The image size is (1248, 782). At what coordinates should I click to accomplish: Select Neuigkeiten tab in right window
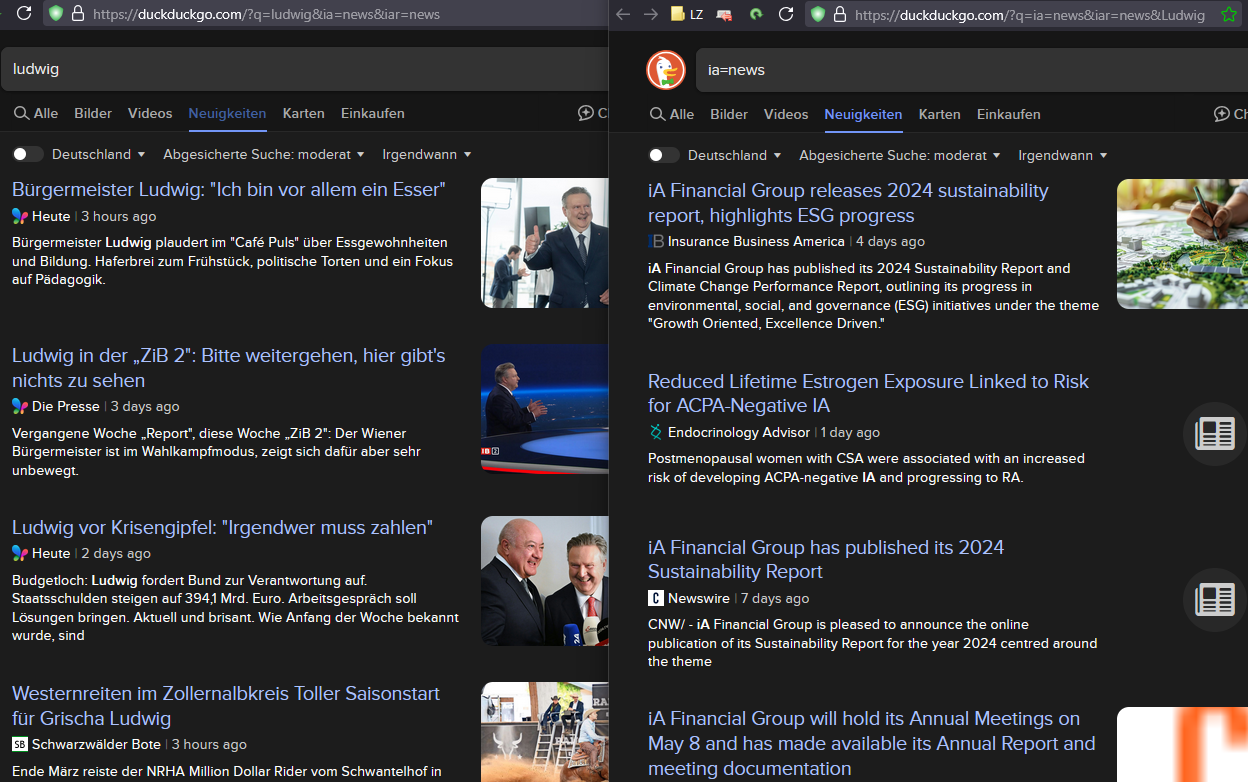pyautogui.click(x=863, y=114)
